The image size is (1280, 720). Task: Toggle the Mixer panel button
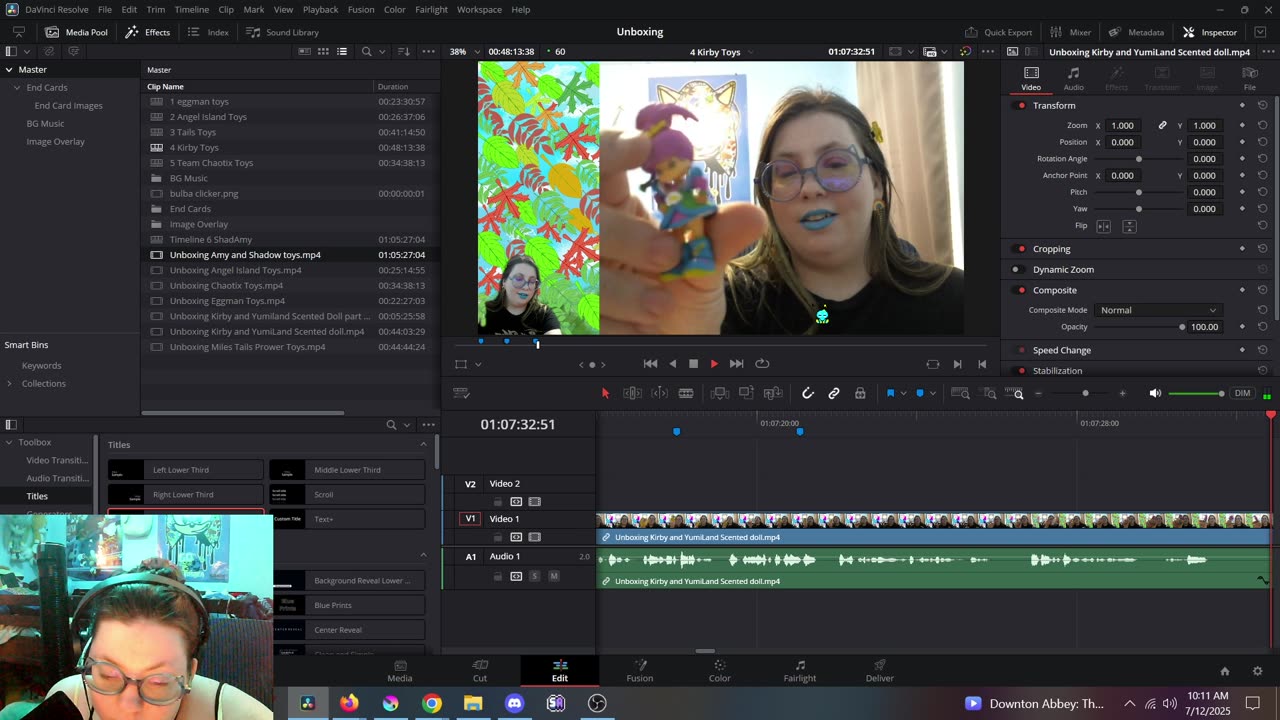(1071, 32)
